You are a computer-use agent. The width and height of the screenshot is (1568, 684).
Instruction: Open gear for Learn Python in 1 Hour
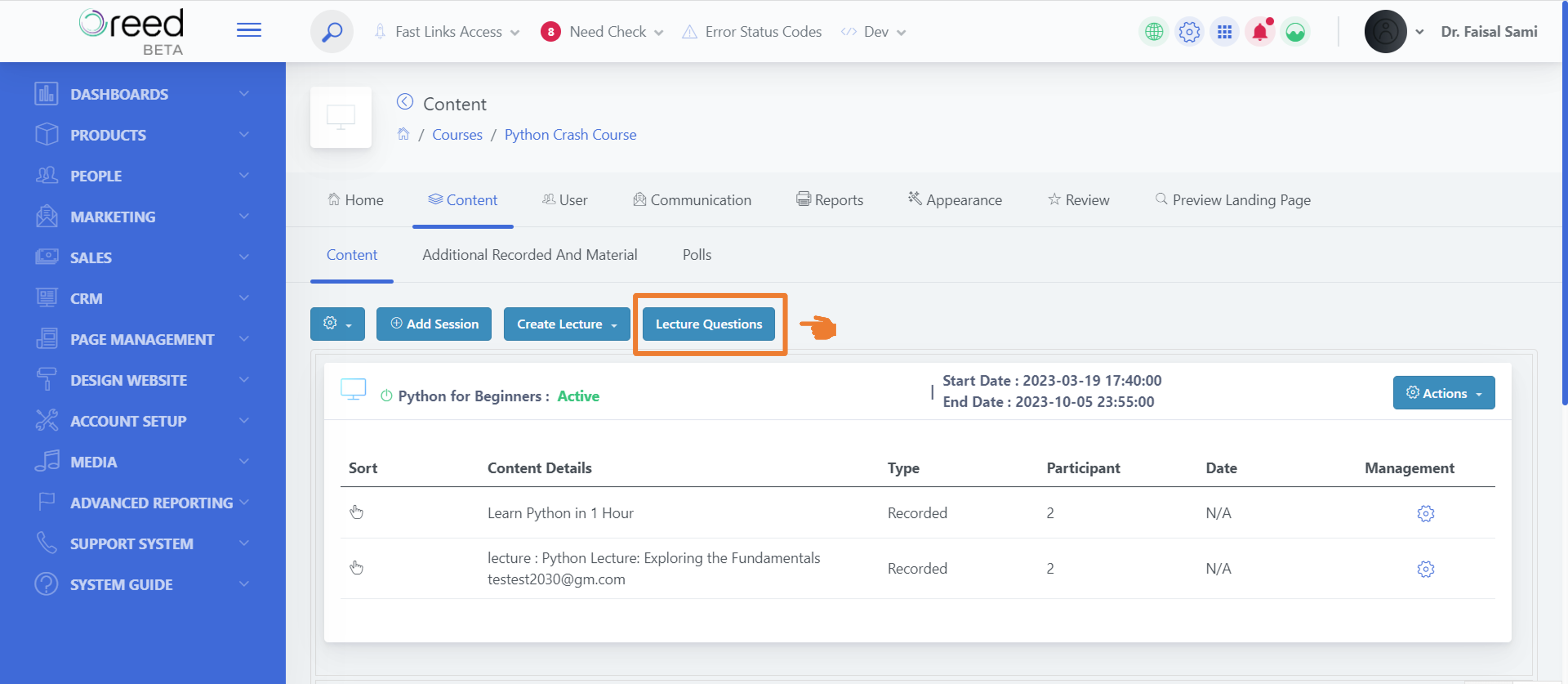tap(1425, 513)
